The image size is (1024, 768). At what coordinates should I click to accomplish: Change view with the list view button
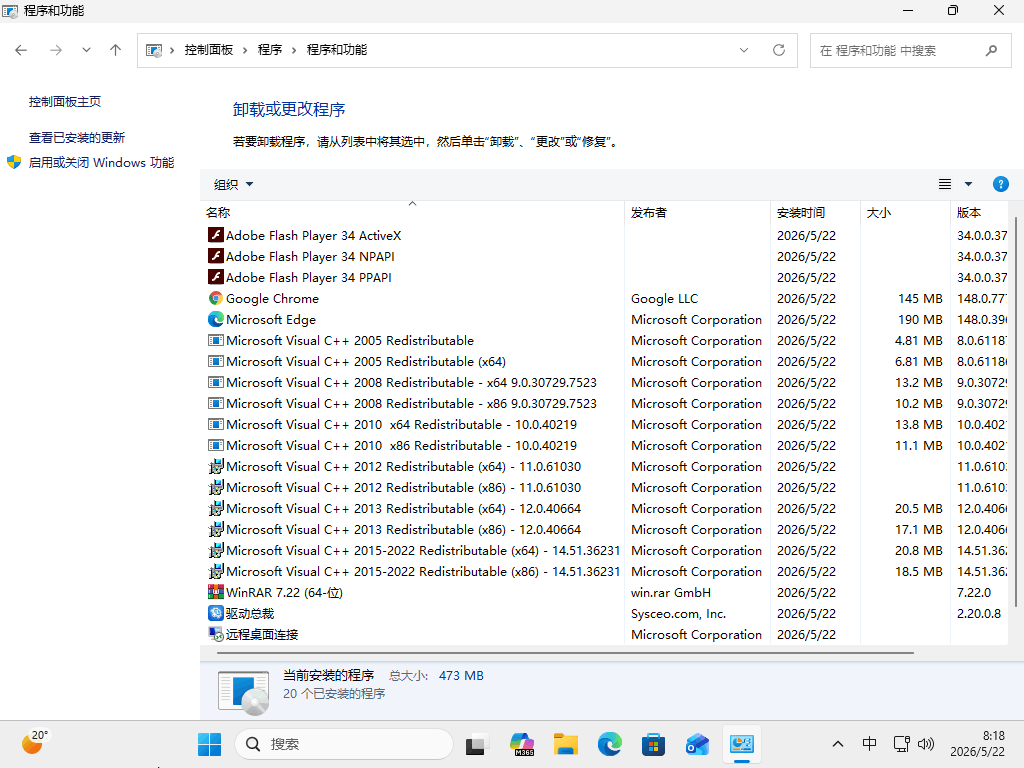(944, 184)
